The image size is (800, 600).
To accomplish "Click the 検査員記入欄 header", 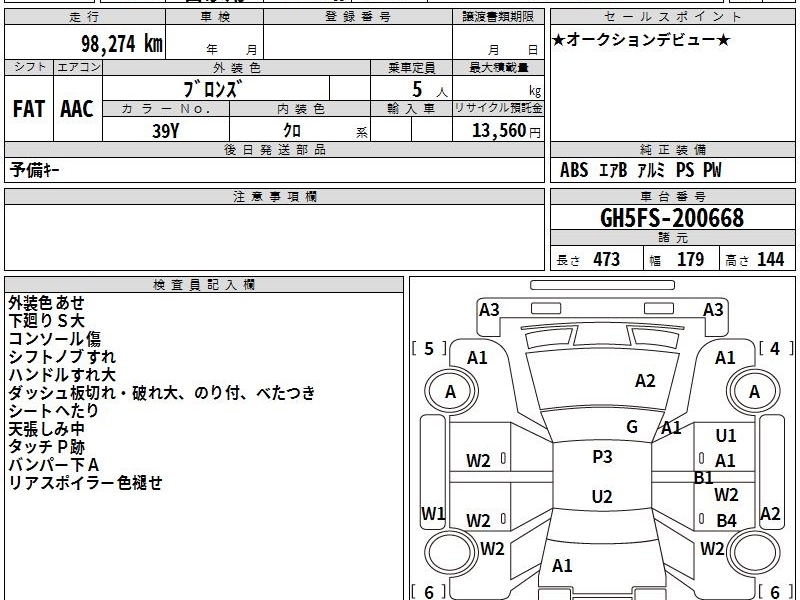I will pyautogui.click(x=204, y=285).
